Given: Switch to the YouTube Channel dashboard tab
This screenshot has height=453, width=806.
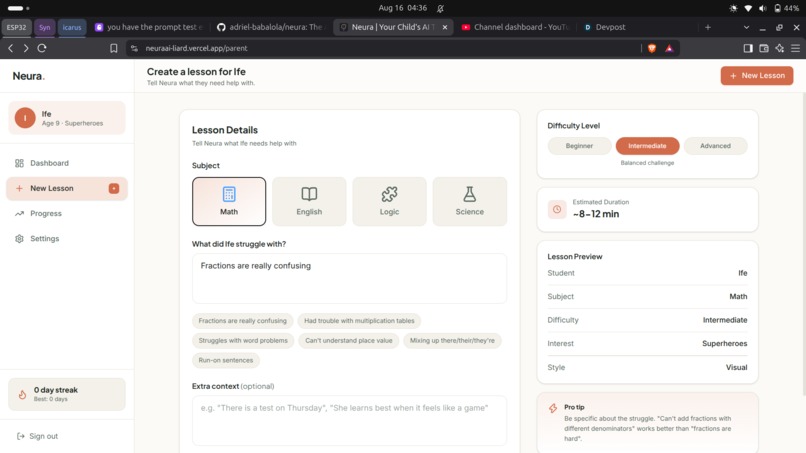Looking at the screenshot, I should (516, 27).
